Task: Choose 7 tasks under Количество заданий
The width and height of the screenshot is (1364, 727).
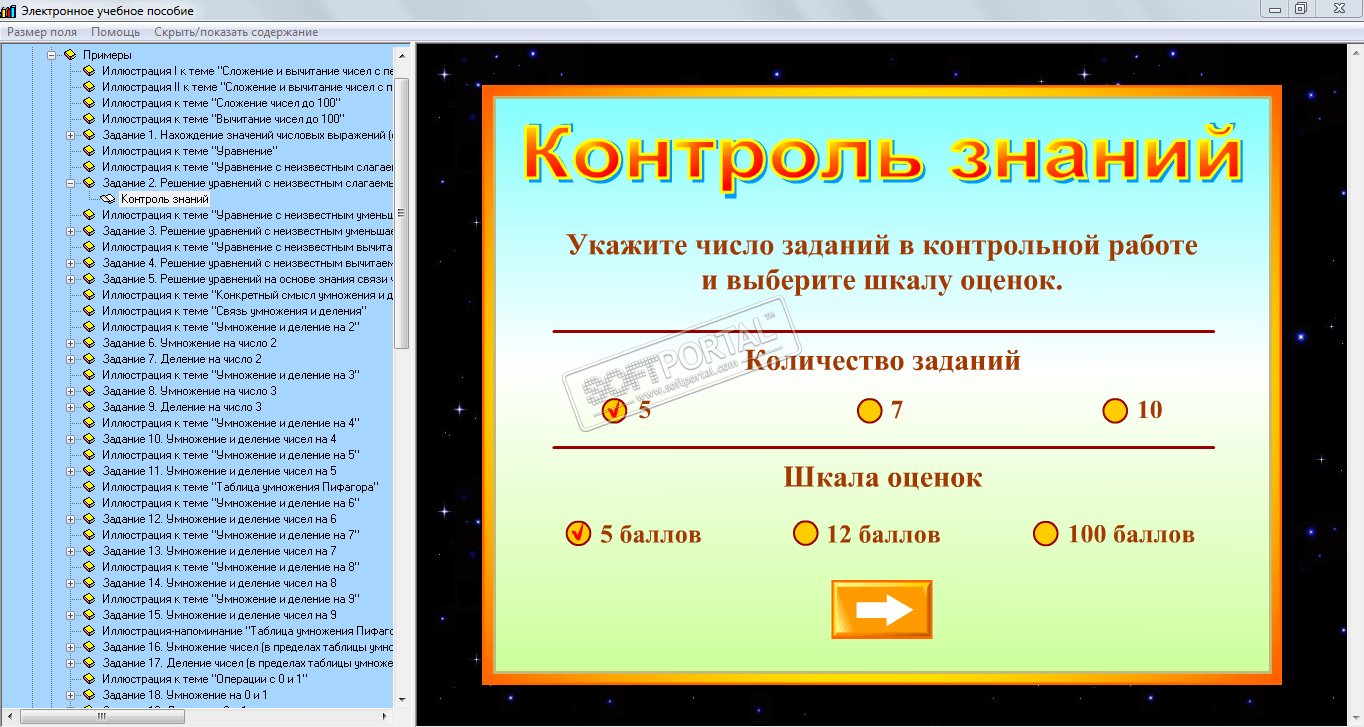Action: click(x=870, y=410)
